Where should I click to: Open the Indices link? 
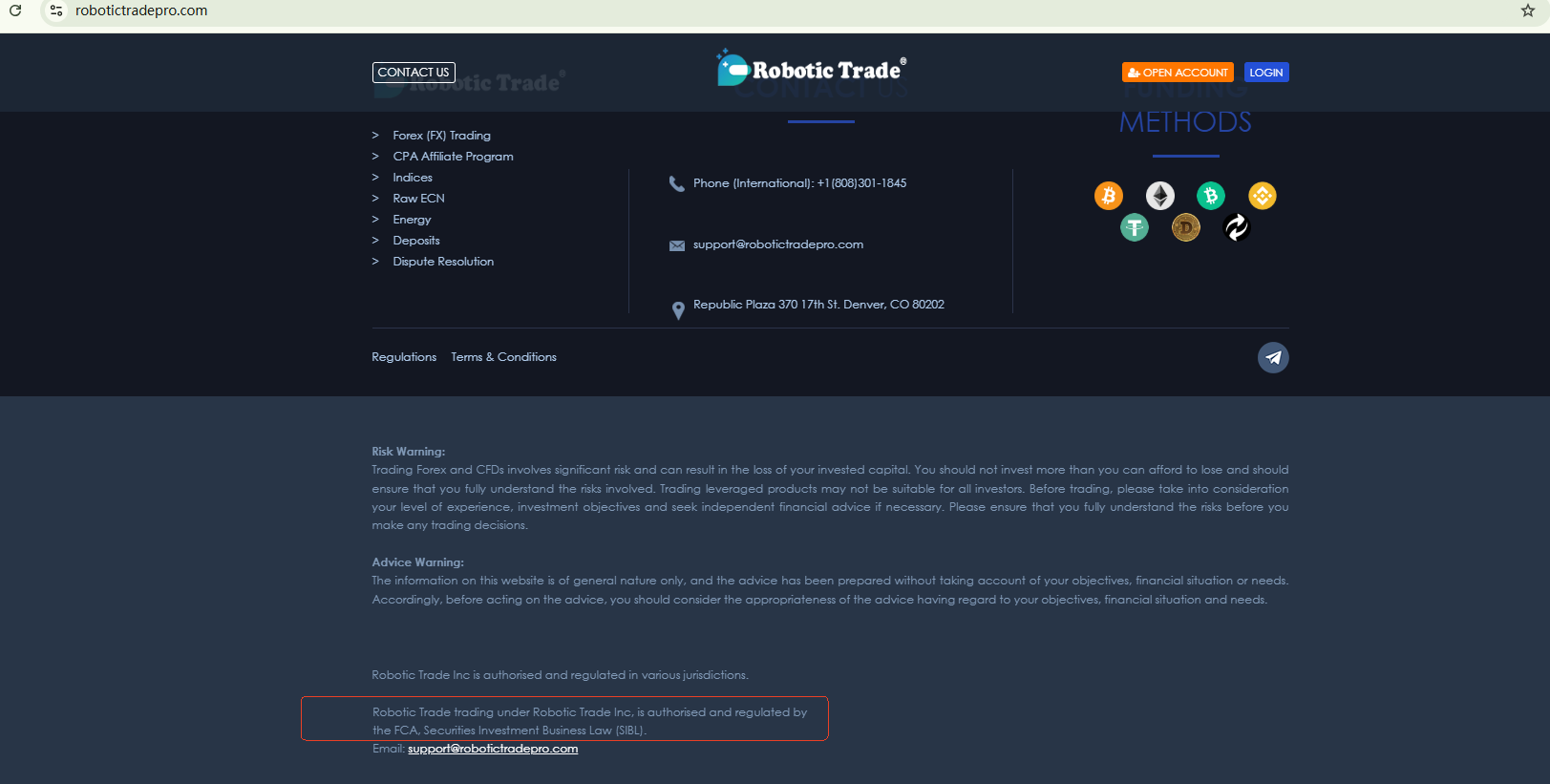pyautogui.click(x=413, y=178)
